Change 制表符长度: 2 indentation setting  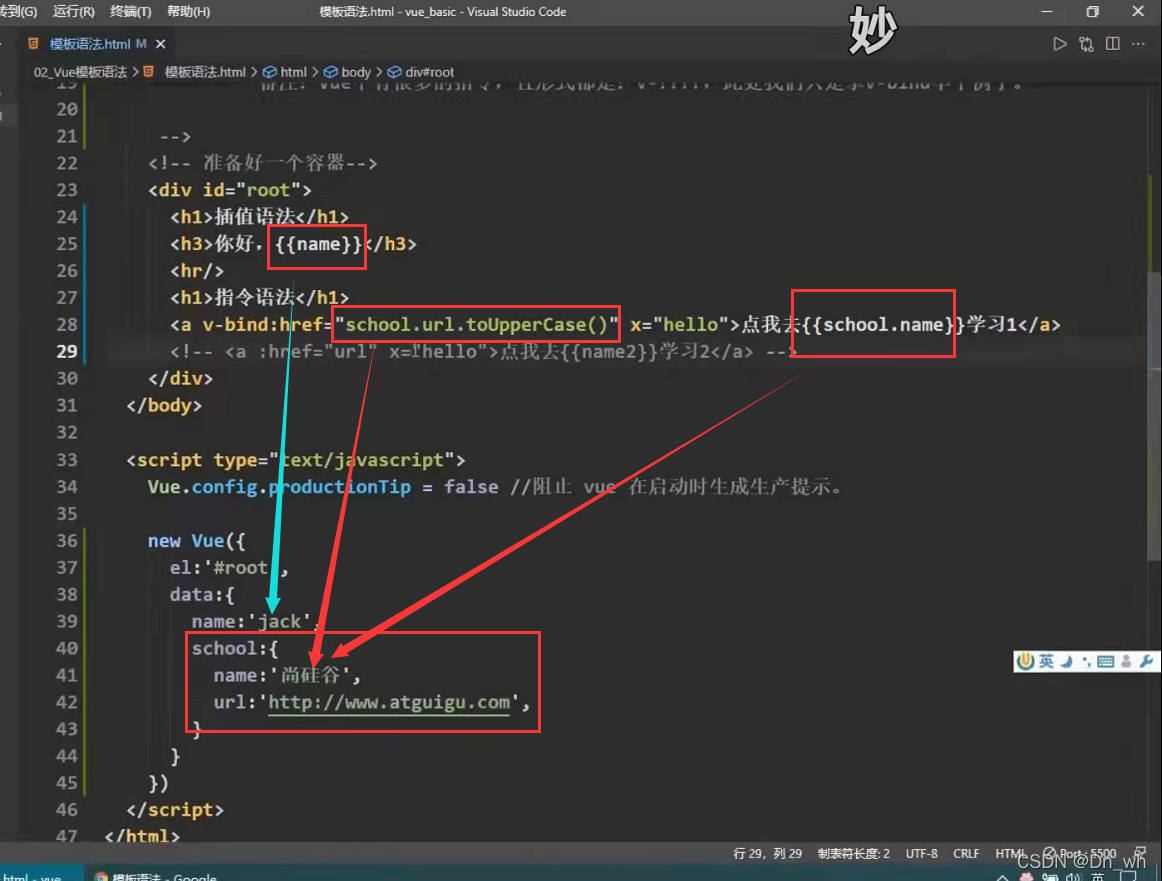click(854, 854)
